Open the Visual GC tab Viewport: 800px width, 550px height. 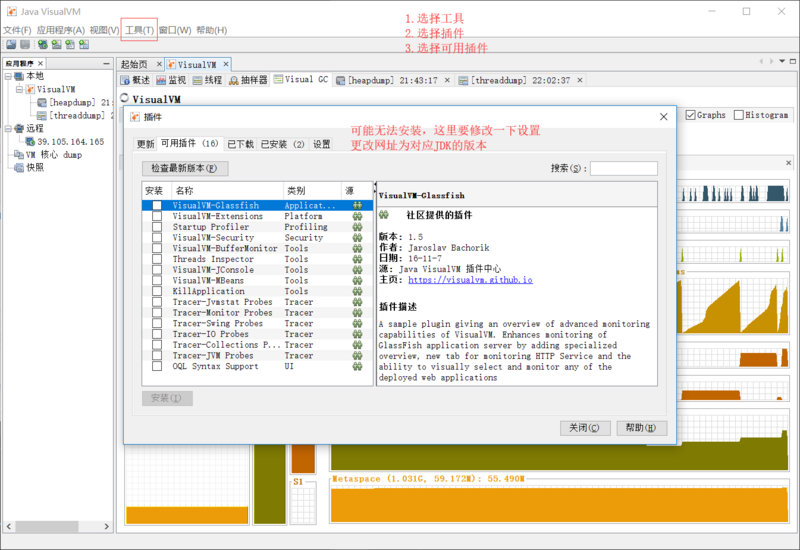(x=301, y=79)
